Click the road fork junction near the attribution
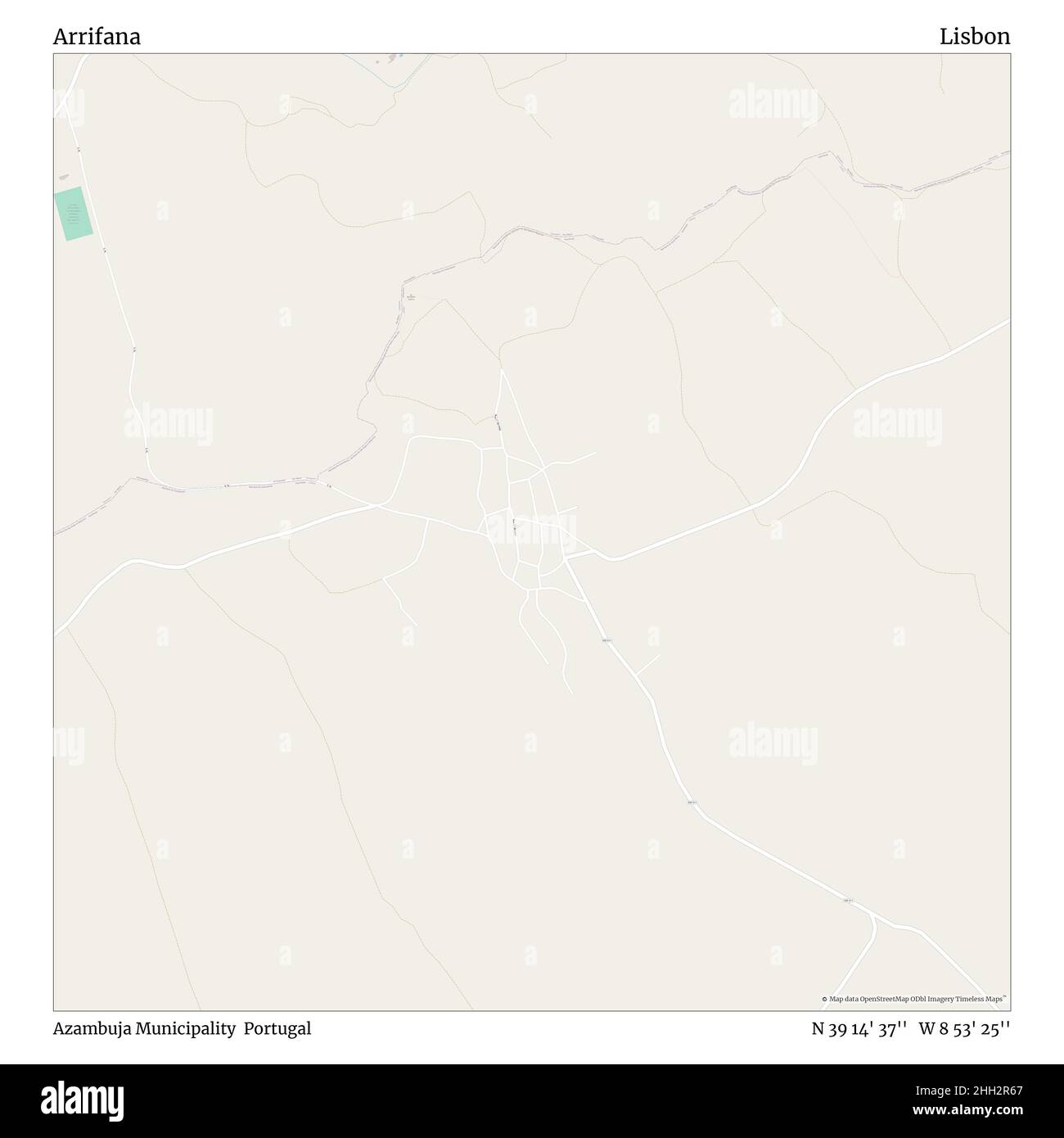The image size is (1064, 1138). point(874,919)
